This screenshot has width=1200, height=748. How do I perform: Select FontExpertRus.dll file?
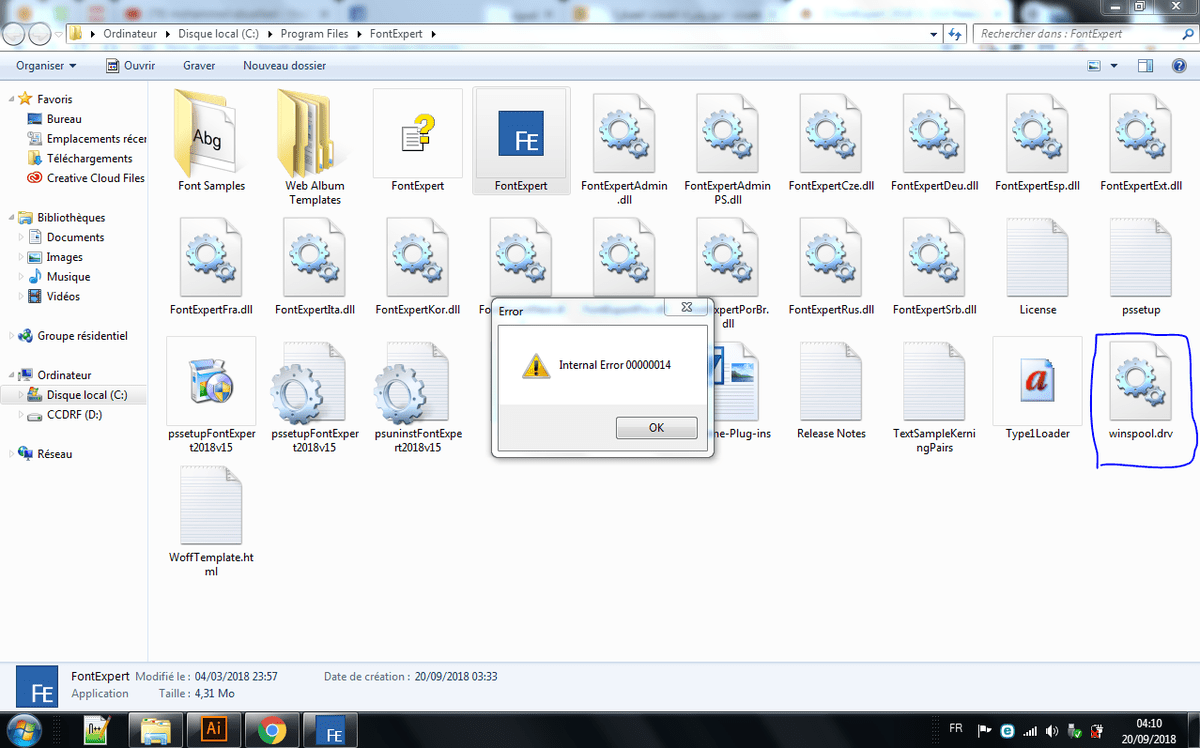831,264
